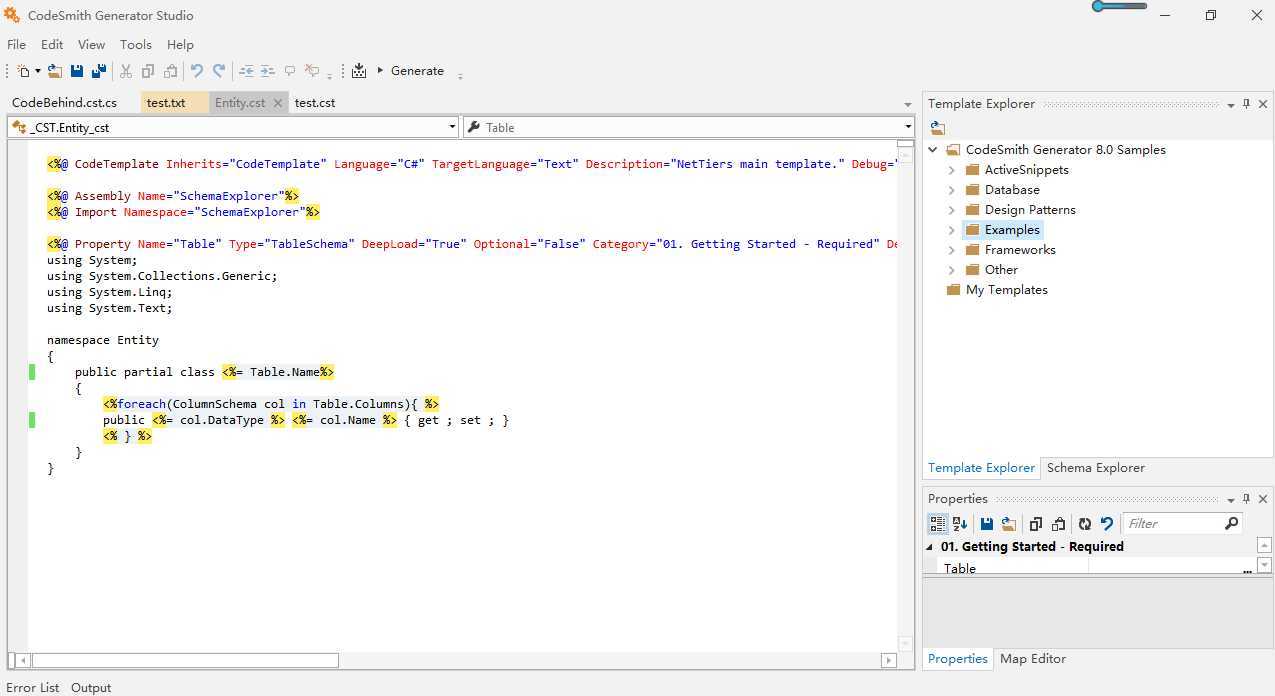
Task: Select the Frameworks tree item
Action: pyautogui.click(x=1020, y=250)
